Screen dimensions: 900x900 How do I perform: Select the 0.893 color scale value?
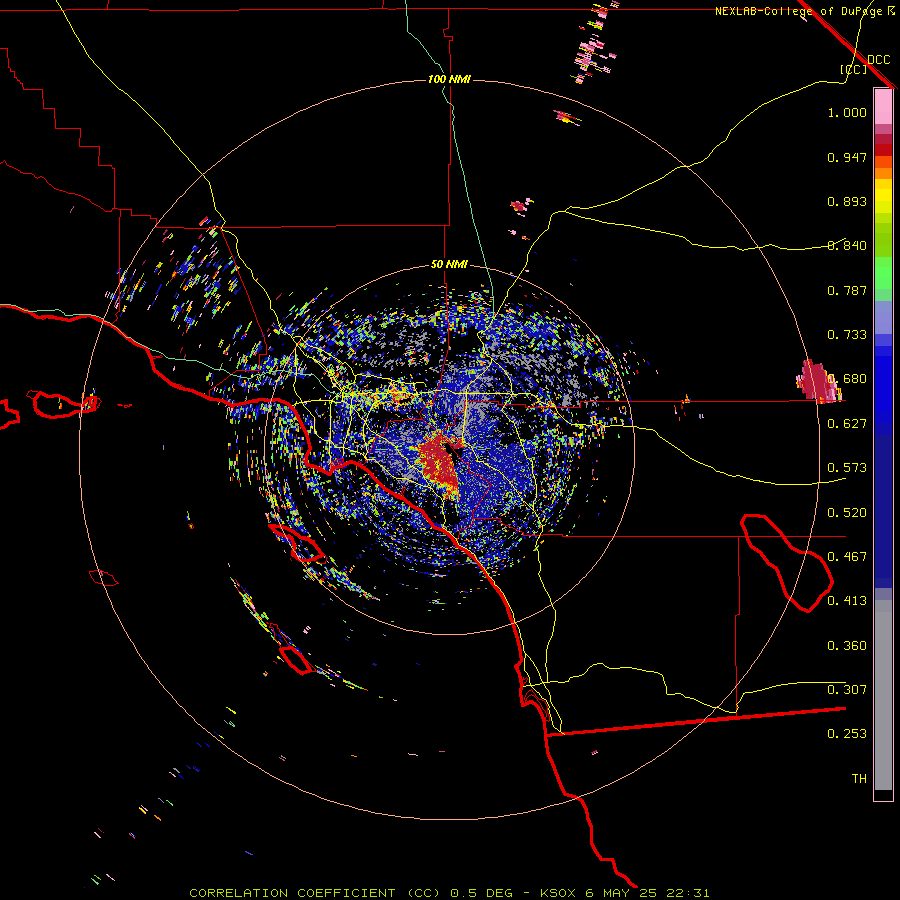pyautogui.click(x=847, y=201)
